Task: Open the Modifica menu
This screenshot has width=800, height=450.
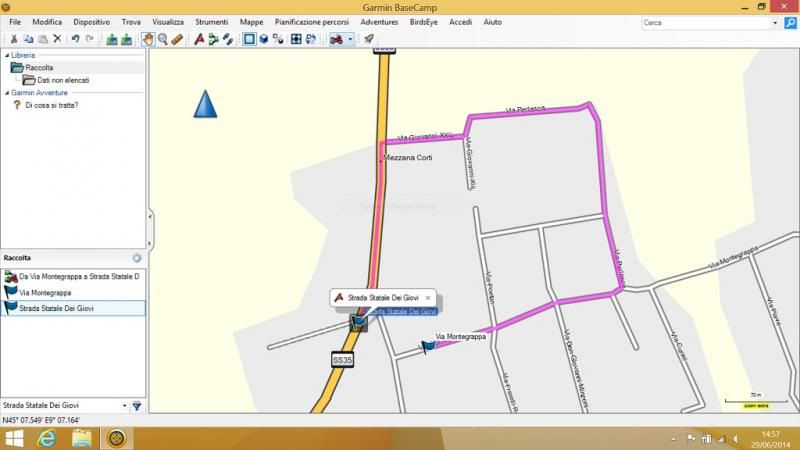Action: pos(47,22)
